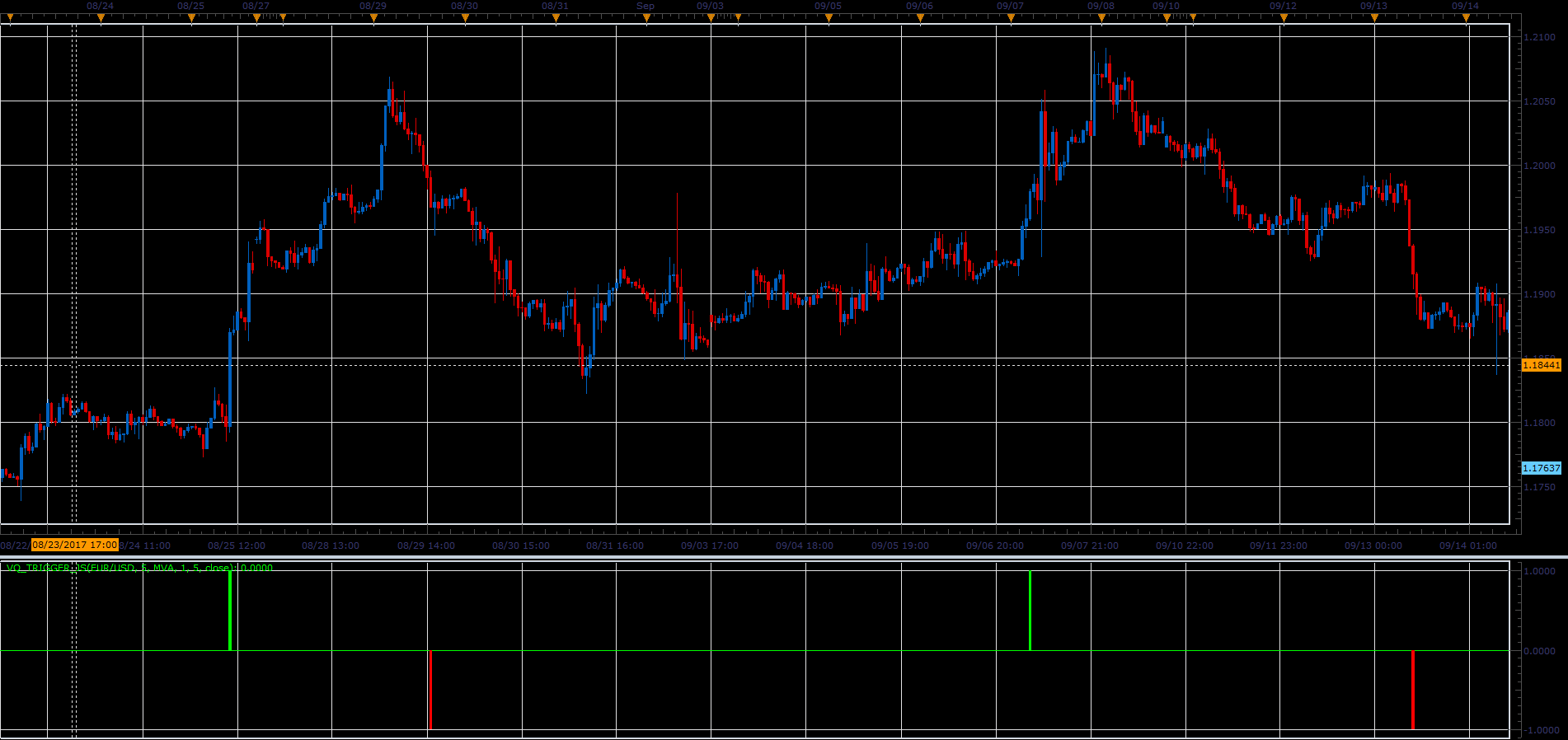Click the 1.1950 price axis label
Image resolution: width=1568 pixels, height=740 pixels.
point(1539,230)
